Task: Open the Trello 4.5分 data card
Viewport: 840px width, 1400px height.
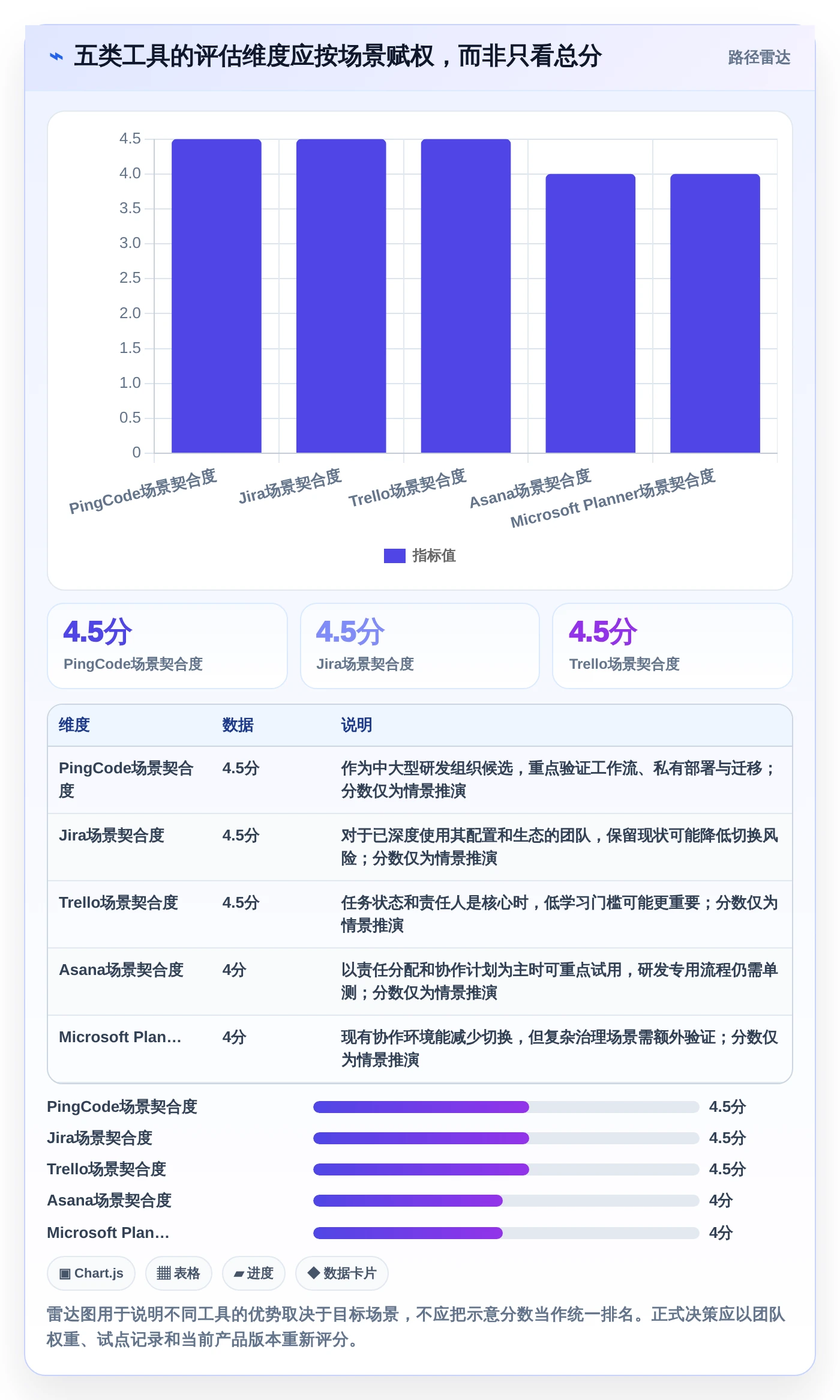Action: [673, 646]
